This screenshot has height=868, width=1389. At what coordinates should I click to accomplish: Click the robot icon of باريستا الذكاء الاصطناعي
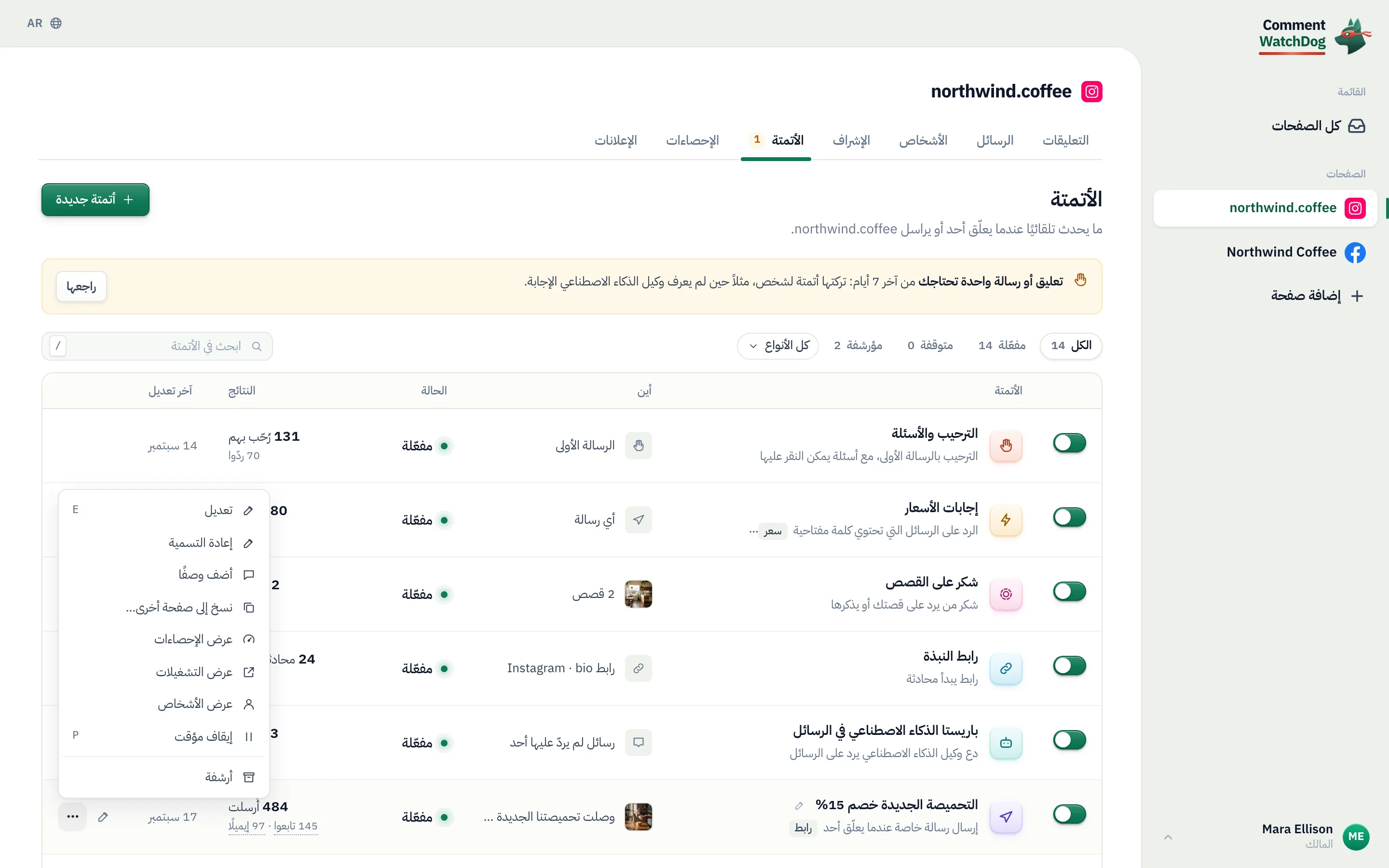pos(1006,742)
